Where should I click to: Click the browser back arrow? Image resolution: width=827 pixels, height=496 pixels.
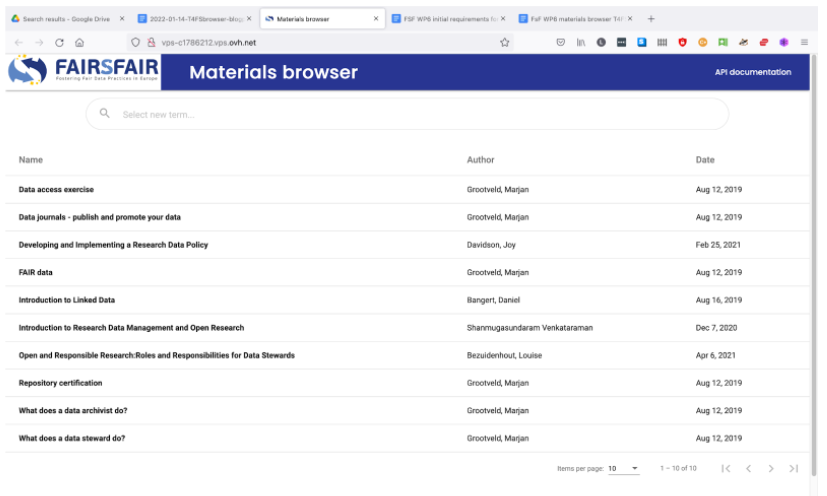coord(18,43)
